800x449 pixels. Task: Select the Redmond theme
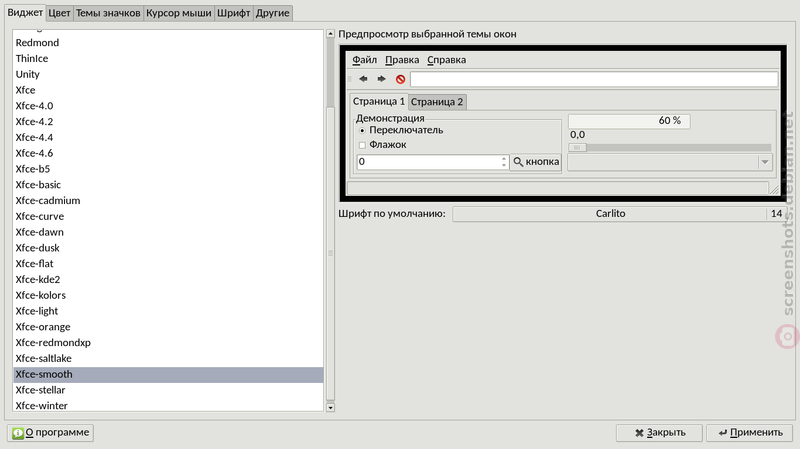point(168,43)
